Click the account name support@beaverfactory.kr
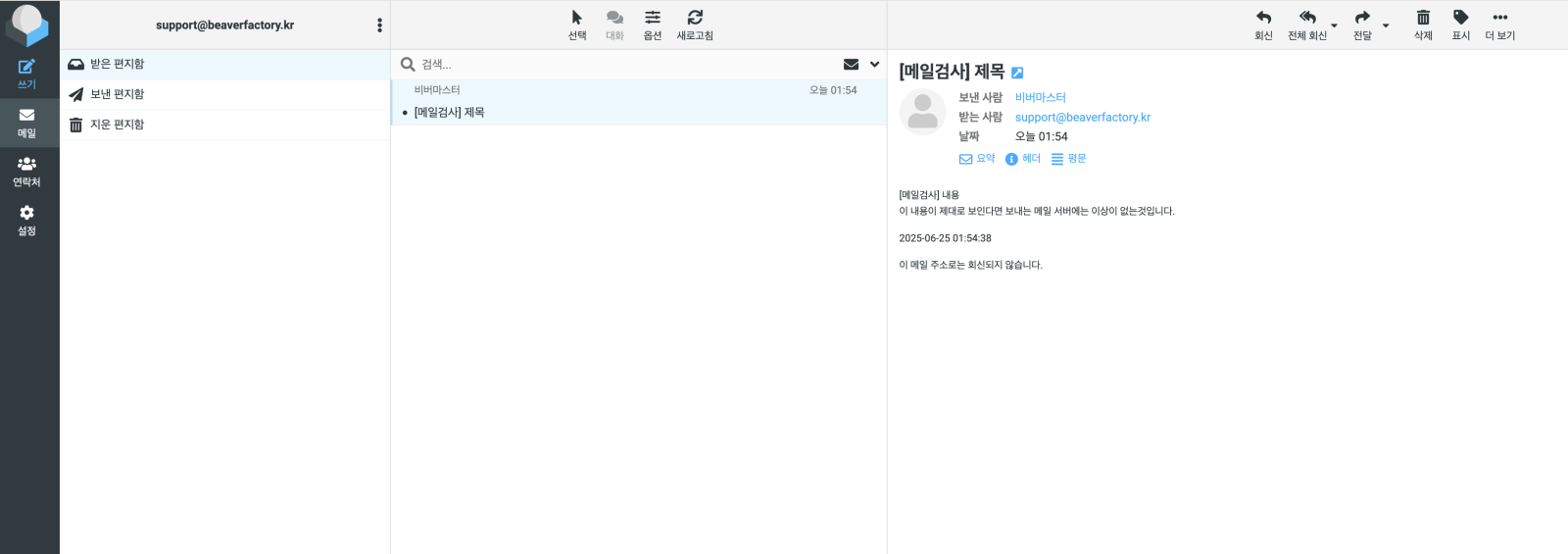1568x554 pixels. tap(224, 25)
